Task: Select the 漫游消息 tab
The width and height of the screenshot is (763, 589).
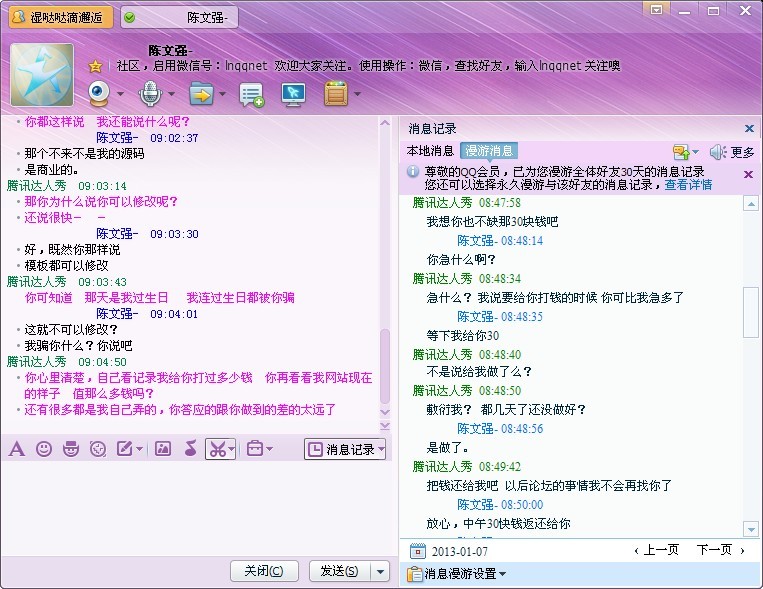Action: pos(489,151)
